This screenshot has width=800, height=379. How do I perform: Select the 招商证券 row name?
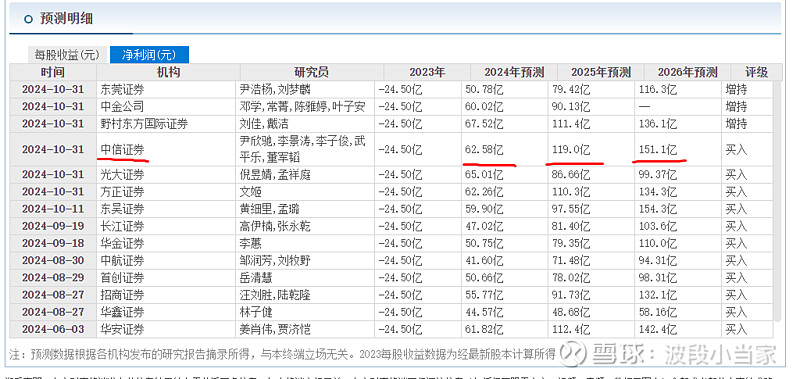tap(122, 295)
